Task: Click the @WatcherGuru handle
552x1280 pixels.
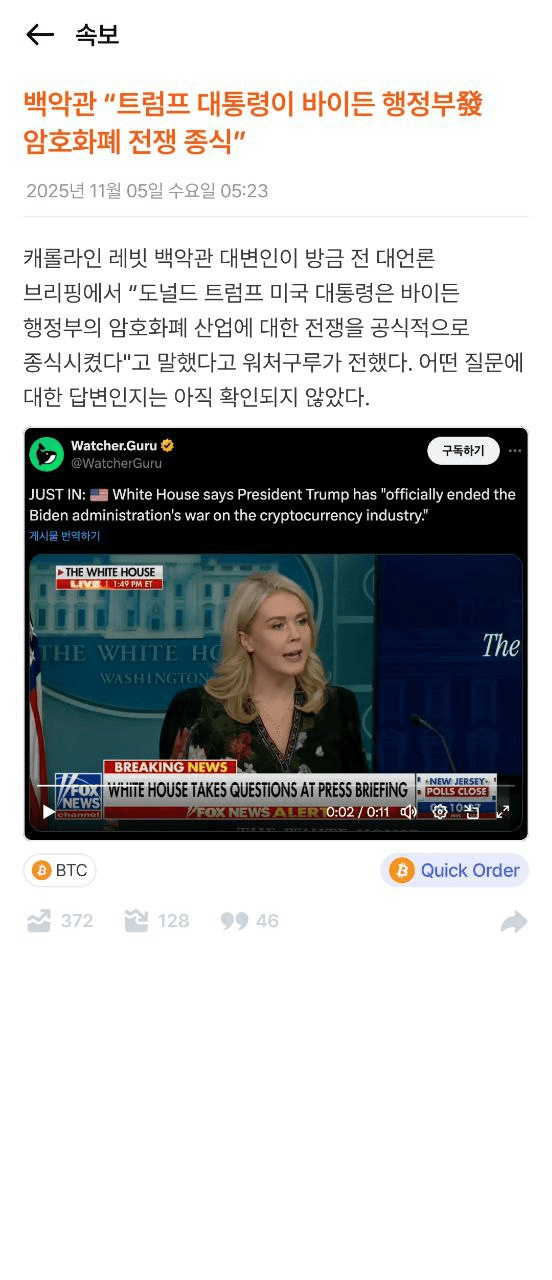Action: (x=116, y=463)
